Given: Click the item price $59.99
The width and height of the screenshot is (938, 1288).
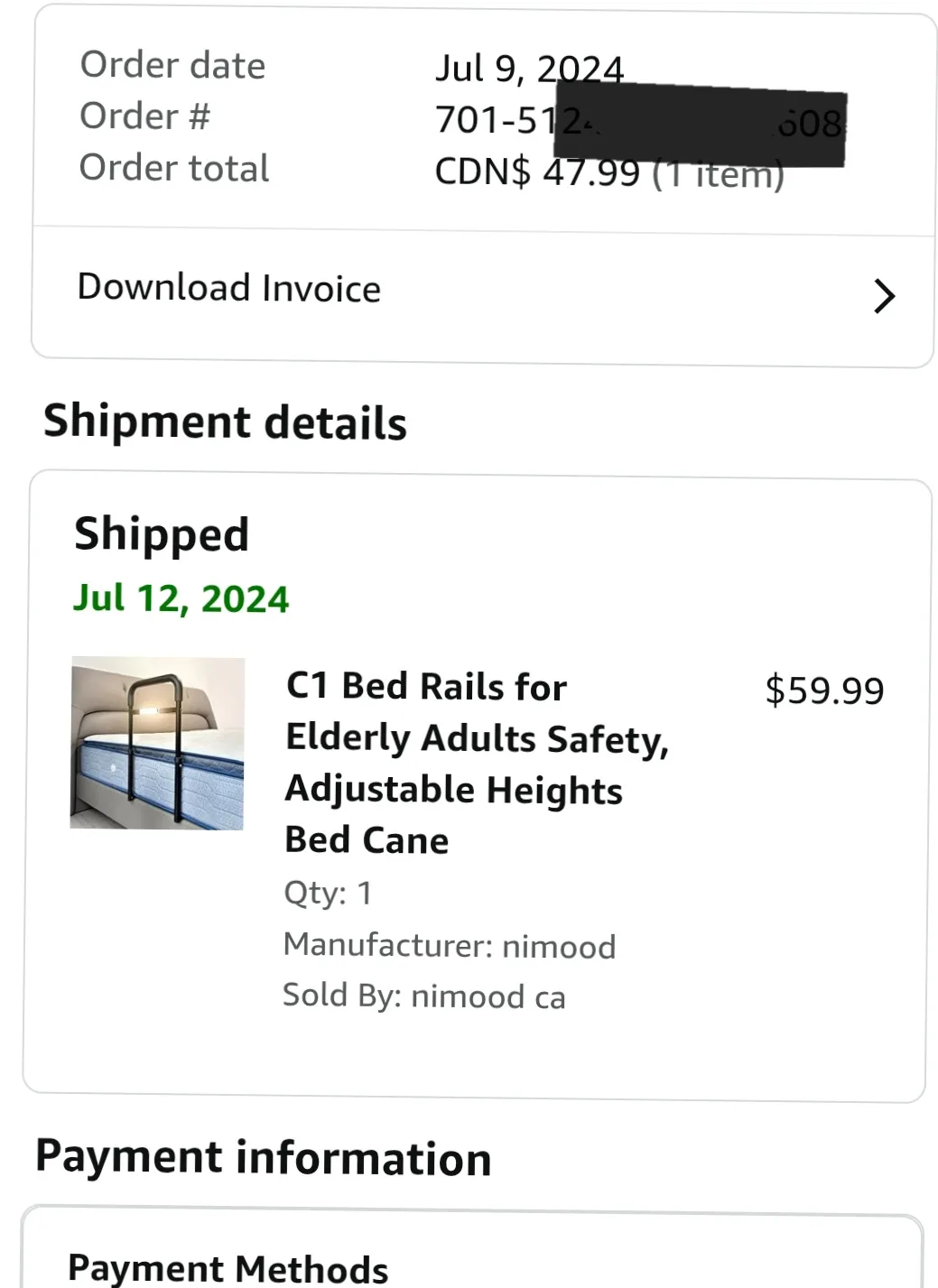Looking at the screenshot, I should (x=824, y=689).
